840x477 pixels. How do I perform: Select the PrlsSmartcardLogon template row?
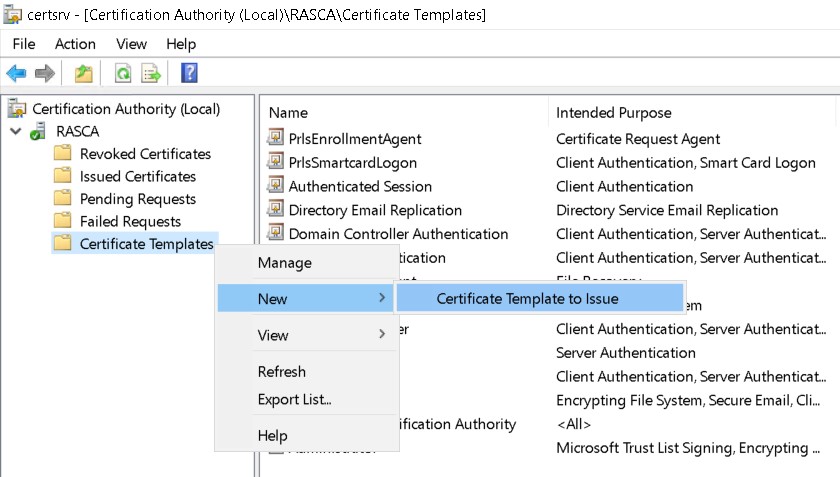(x=352, y=163)
